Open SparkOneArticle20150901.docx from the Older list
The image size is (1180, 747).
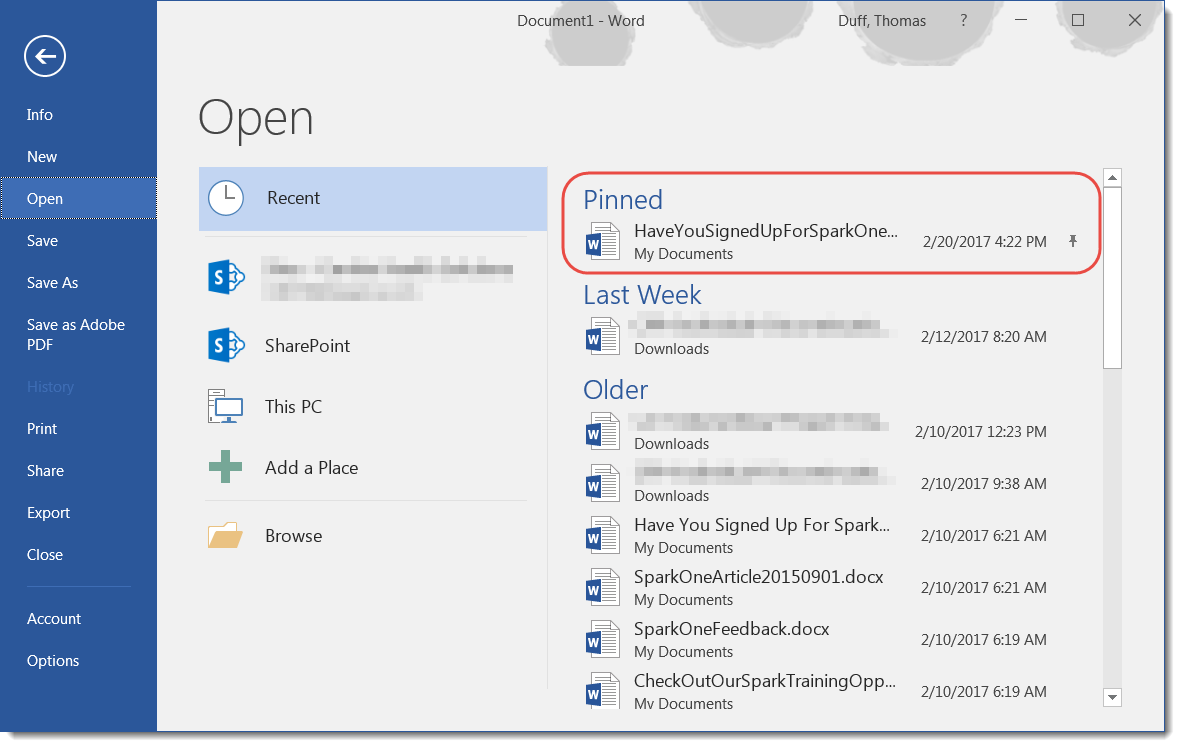758,577
